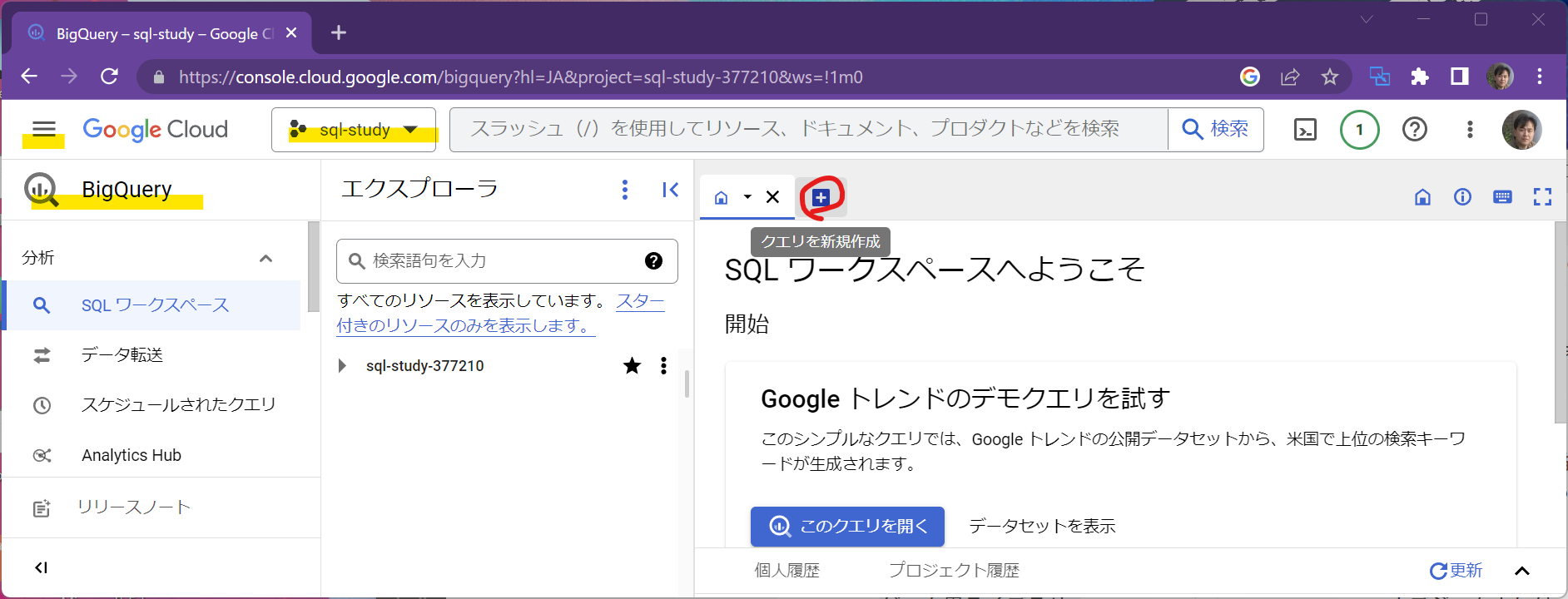Viewport: 1568px width, 599px height.
Task: Toggle star on sql-study-377210
Action: click(632, 366)
